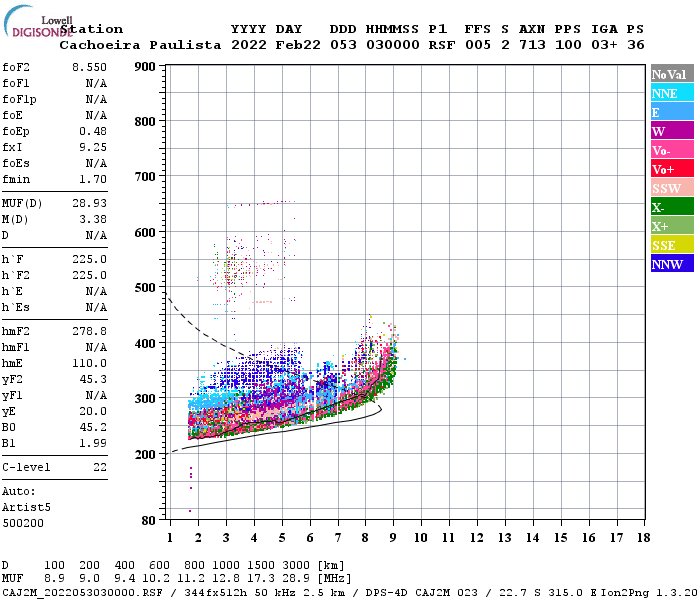
Task: Click the 80 km height axis label
Action: (x=149, y=521)
